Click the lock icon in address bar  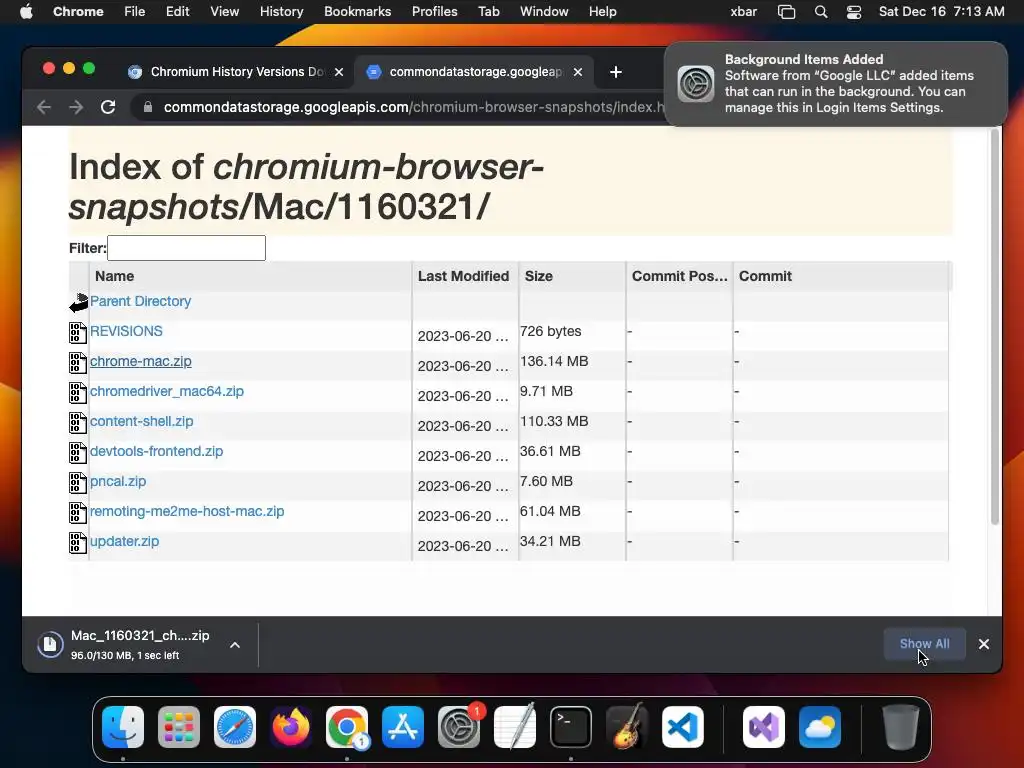pos(148,107)
